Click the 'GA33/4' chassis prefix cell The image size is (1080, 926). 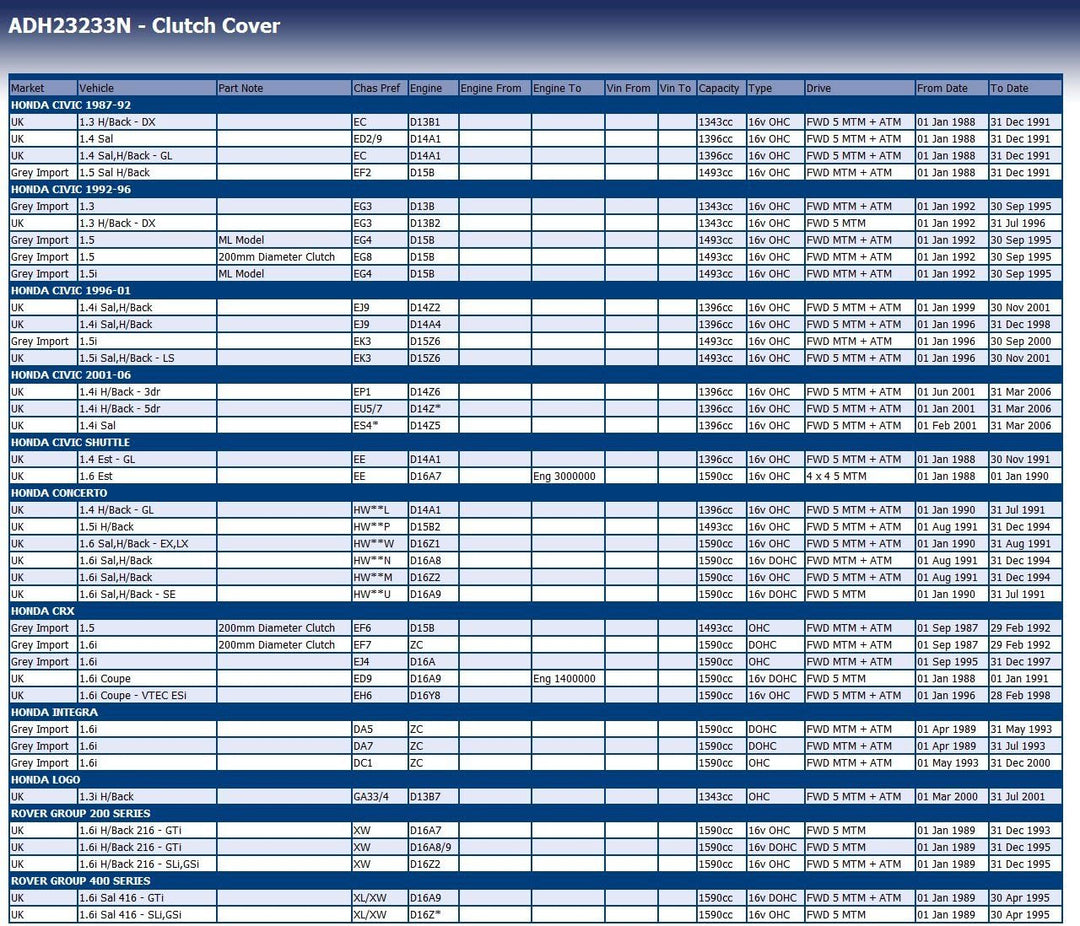tap(380, 797)
